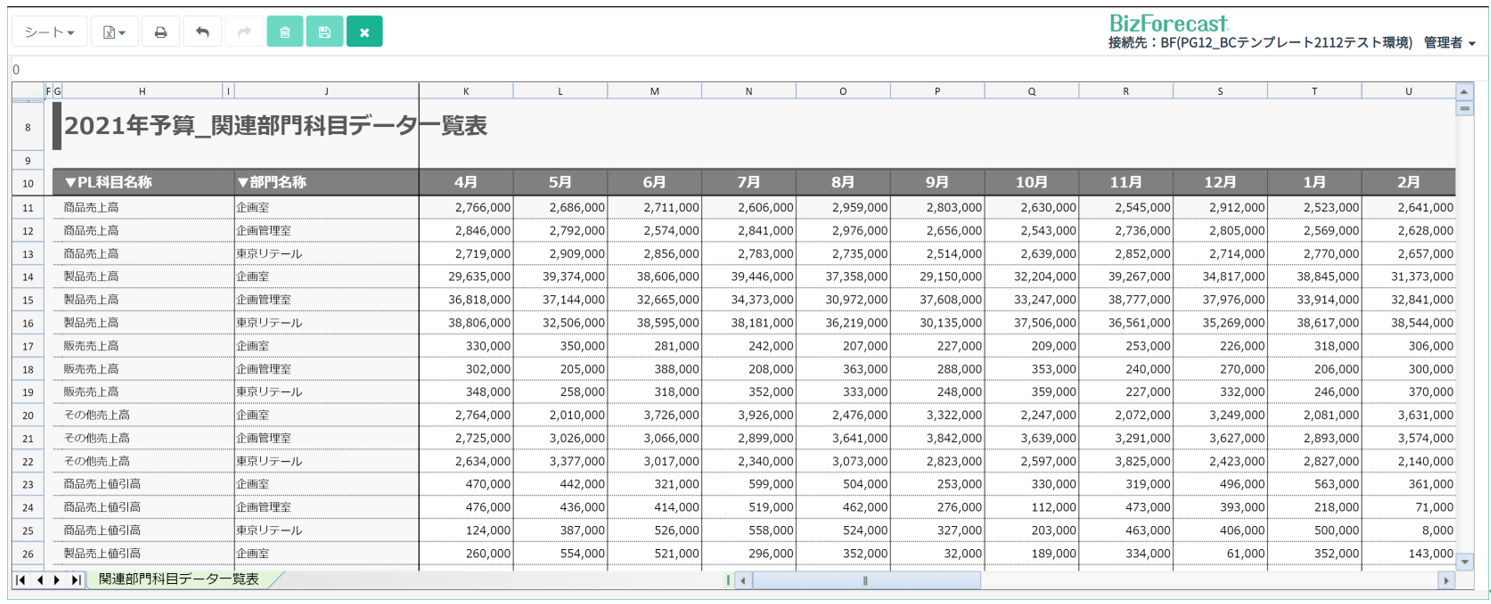The width and height of the screenshot is (1491, 604).
Task: Go to the next sheet tab arrow
Action: coord(57,580)
